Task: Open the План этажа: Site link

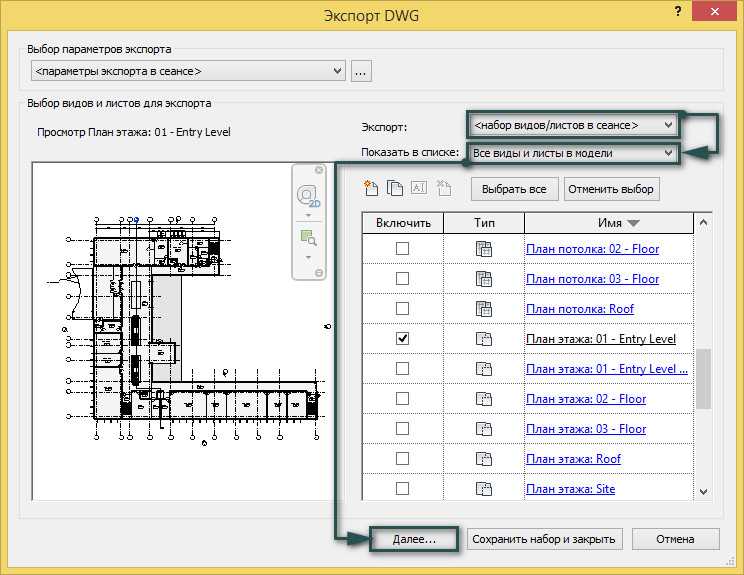Action: click(x=570, y=489)
